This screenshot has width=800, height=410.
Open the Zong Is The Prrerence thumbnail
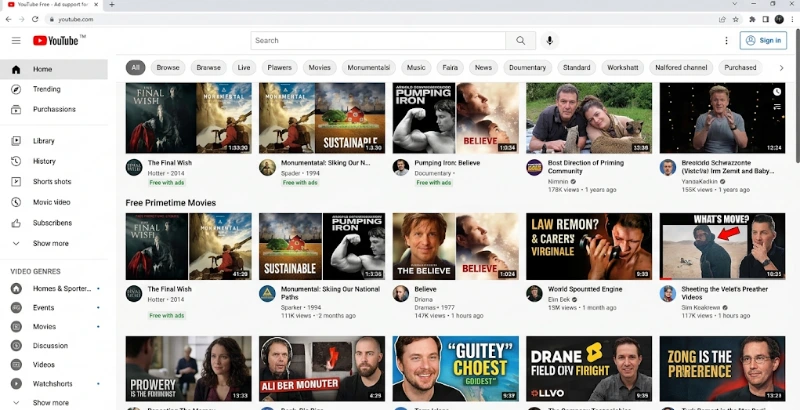pyautogui.click(x=722, y=369)
